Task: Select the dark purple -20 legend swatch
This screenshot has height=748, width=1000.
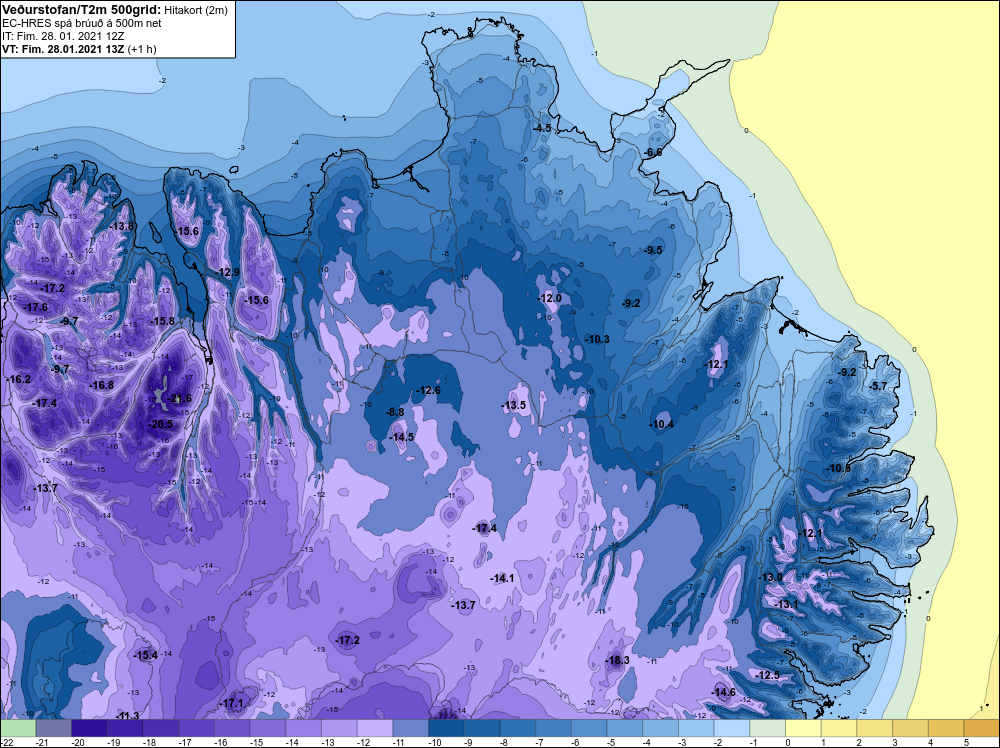Action: click(x=89, y=728)
